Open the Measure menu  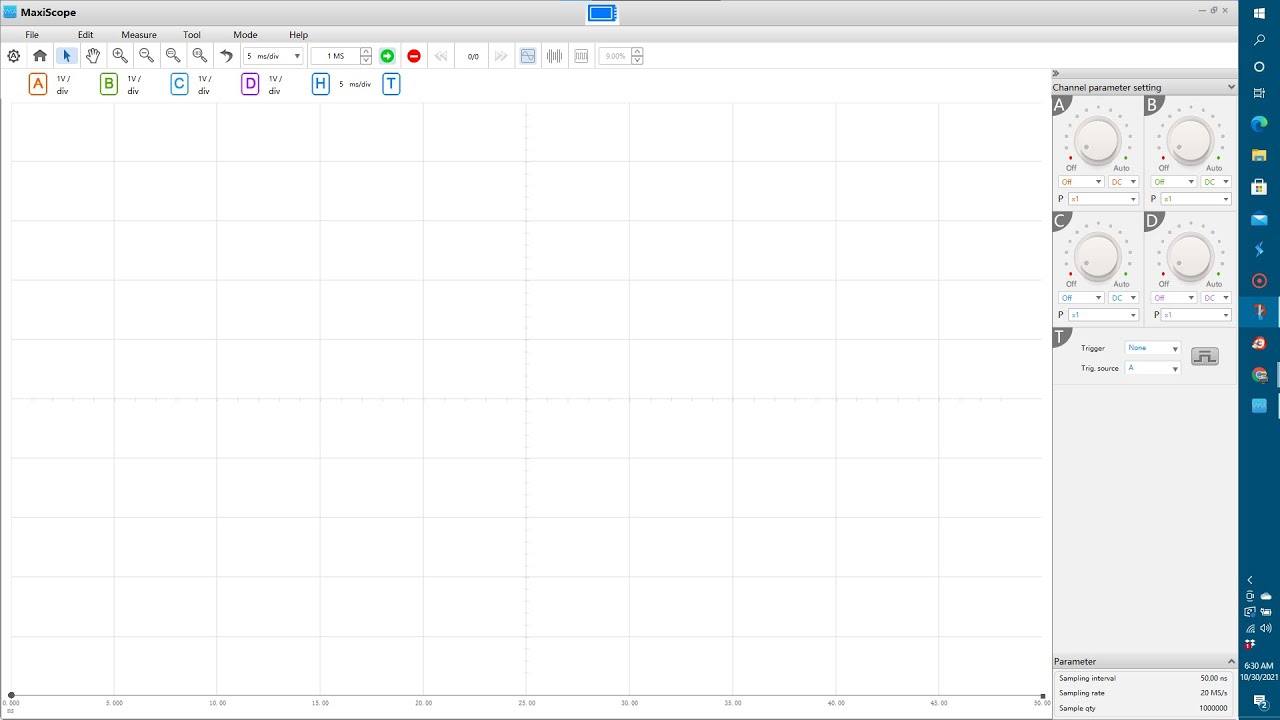(x=139, y=35)
